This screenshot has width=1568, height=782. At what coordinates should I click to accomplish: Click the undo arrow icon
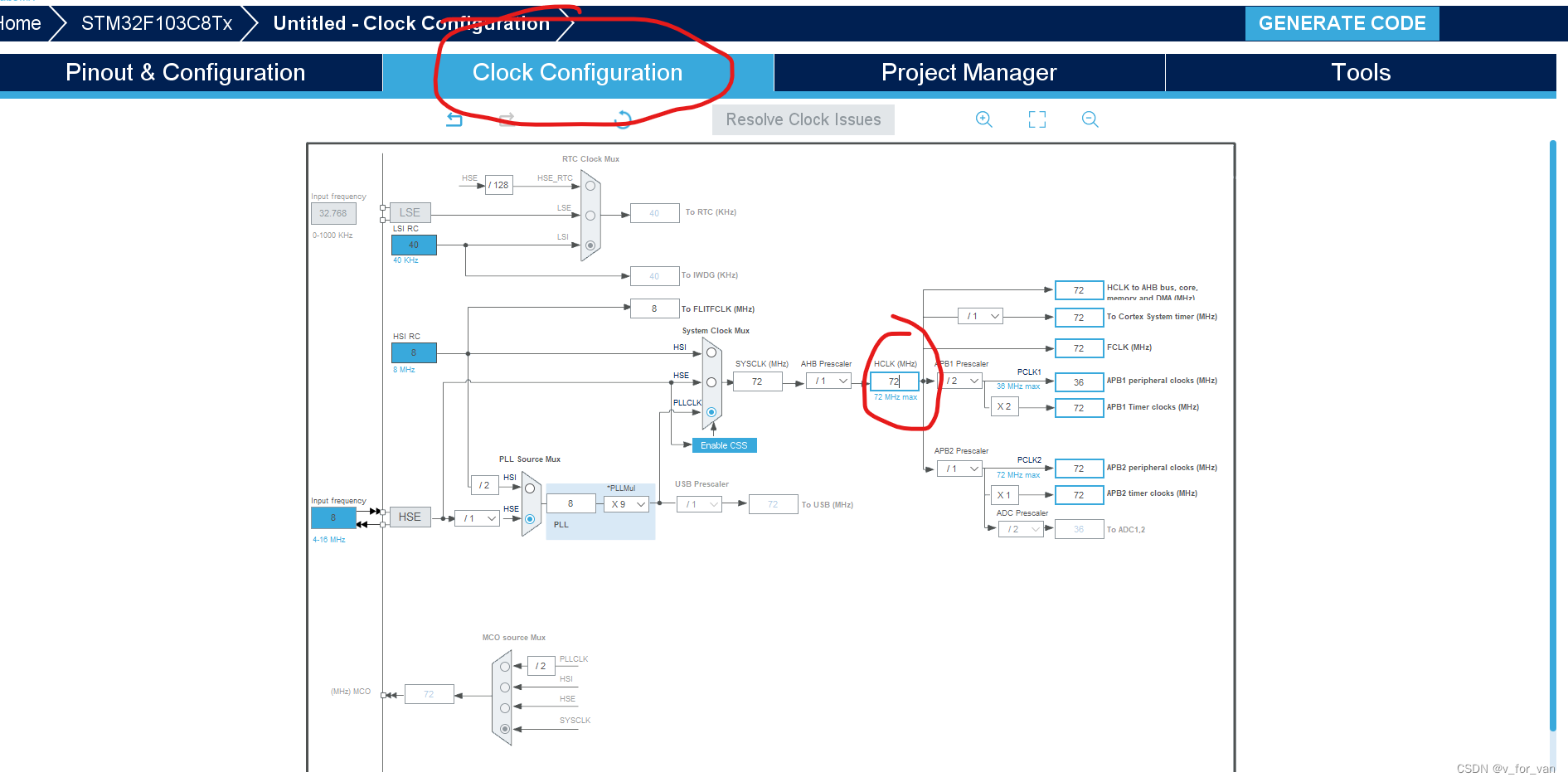[x=454, y=119]
